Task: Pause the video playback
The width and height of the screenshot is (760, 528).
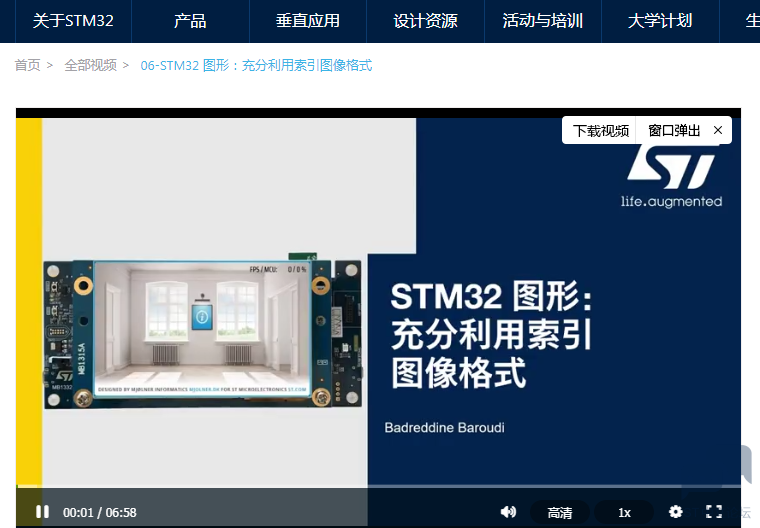Action: pyautogui.click(x=42, y=512)
